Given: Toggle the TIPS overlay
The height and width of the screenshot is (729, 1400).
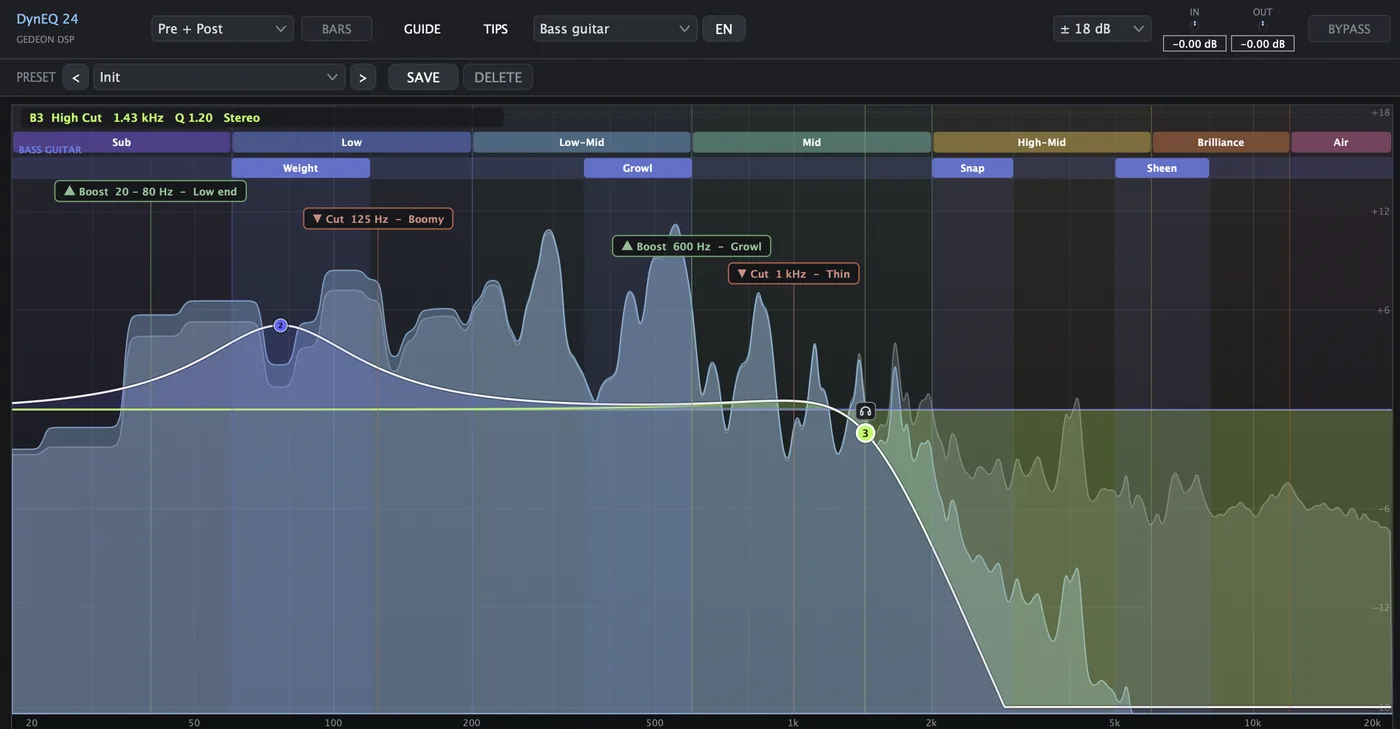Looking at the screenshot, I should [x=496, y=29].
